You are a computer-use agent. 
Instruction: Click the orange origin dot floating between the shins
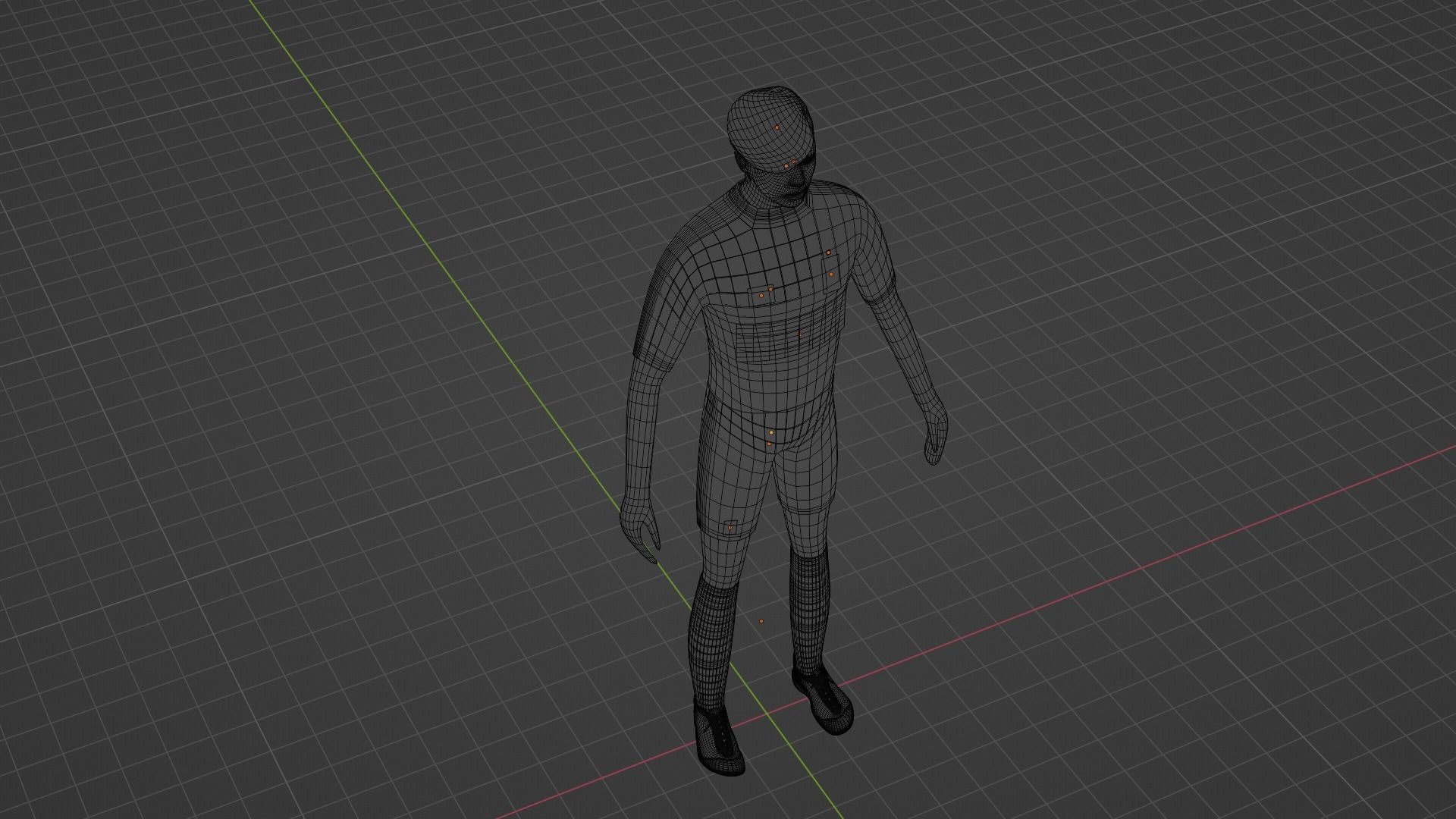pos(761,621)
